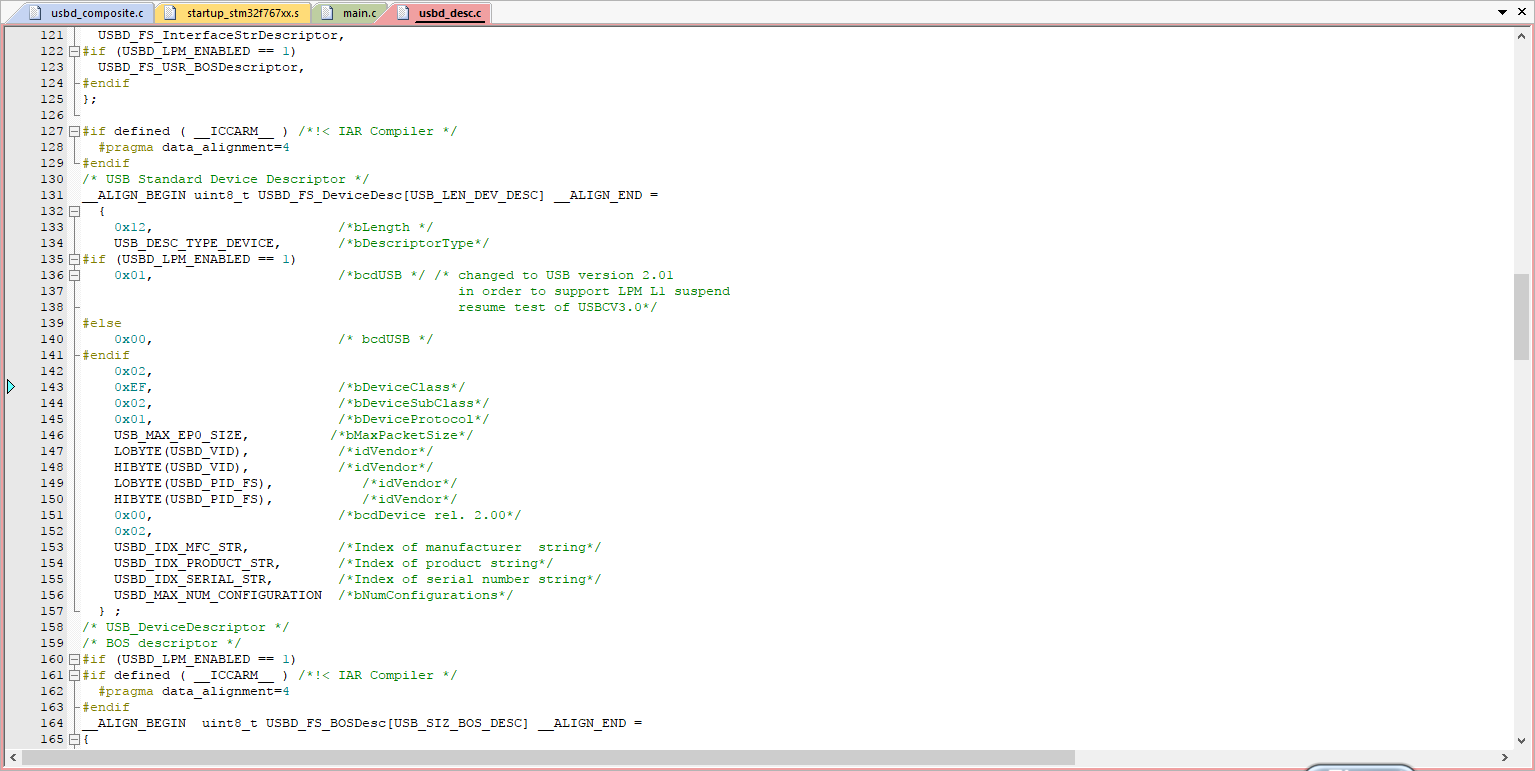Collapse the BOS #if fold at line 160
The width and height of the screenshot is (1535, 771).
click(74, 659)
